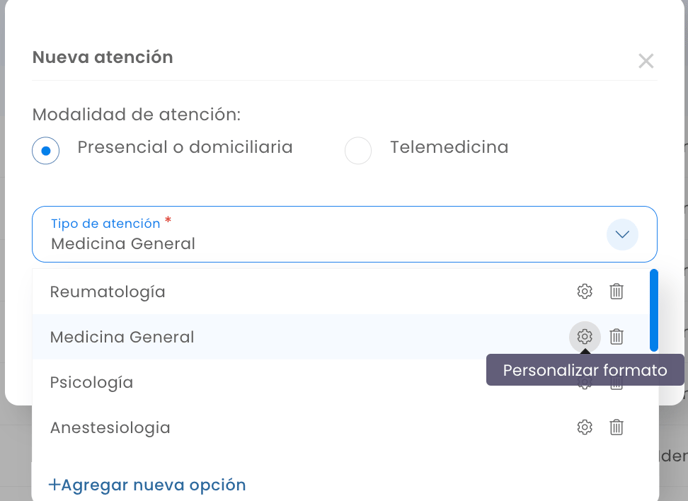Image resolution: width=688 pixels, height=501 pixels.
Task: Collapse dropdown using the chevron arrow
Action: (x=622, y=234)
